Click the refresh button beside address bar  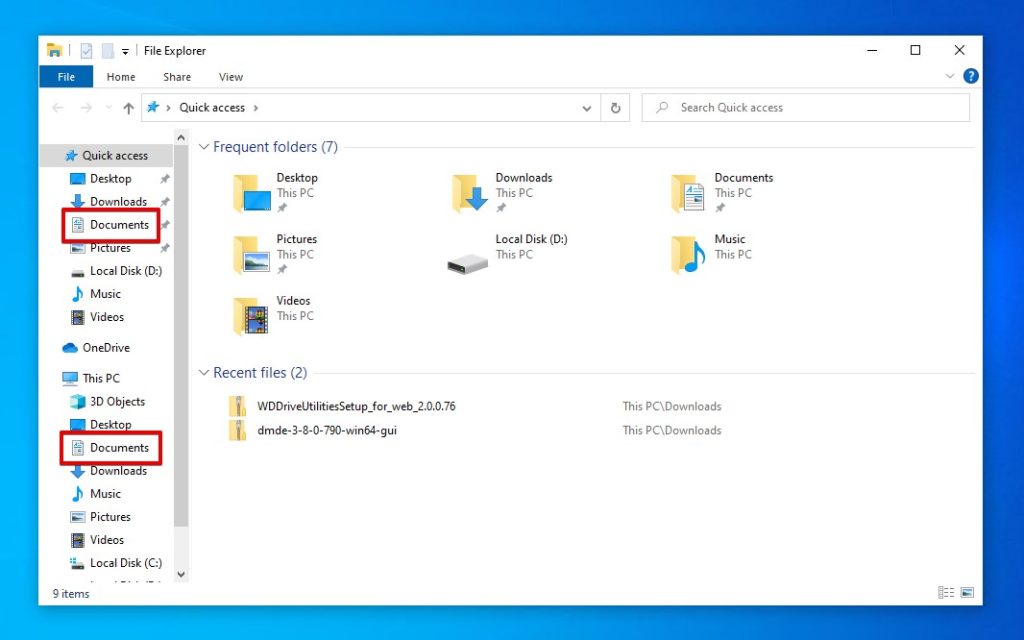[615, 108]
